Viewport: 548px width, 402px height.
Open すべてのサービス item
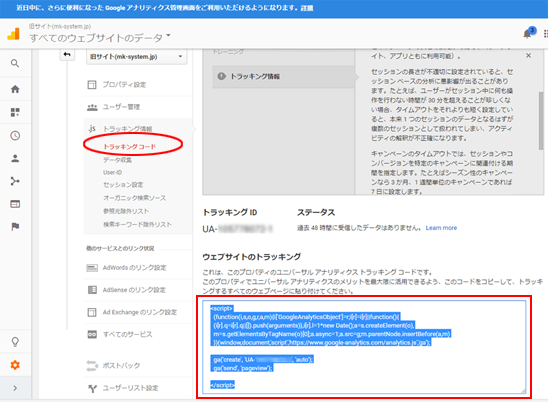coord(128,335)
